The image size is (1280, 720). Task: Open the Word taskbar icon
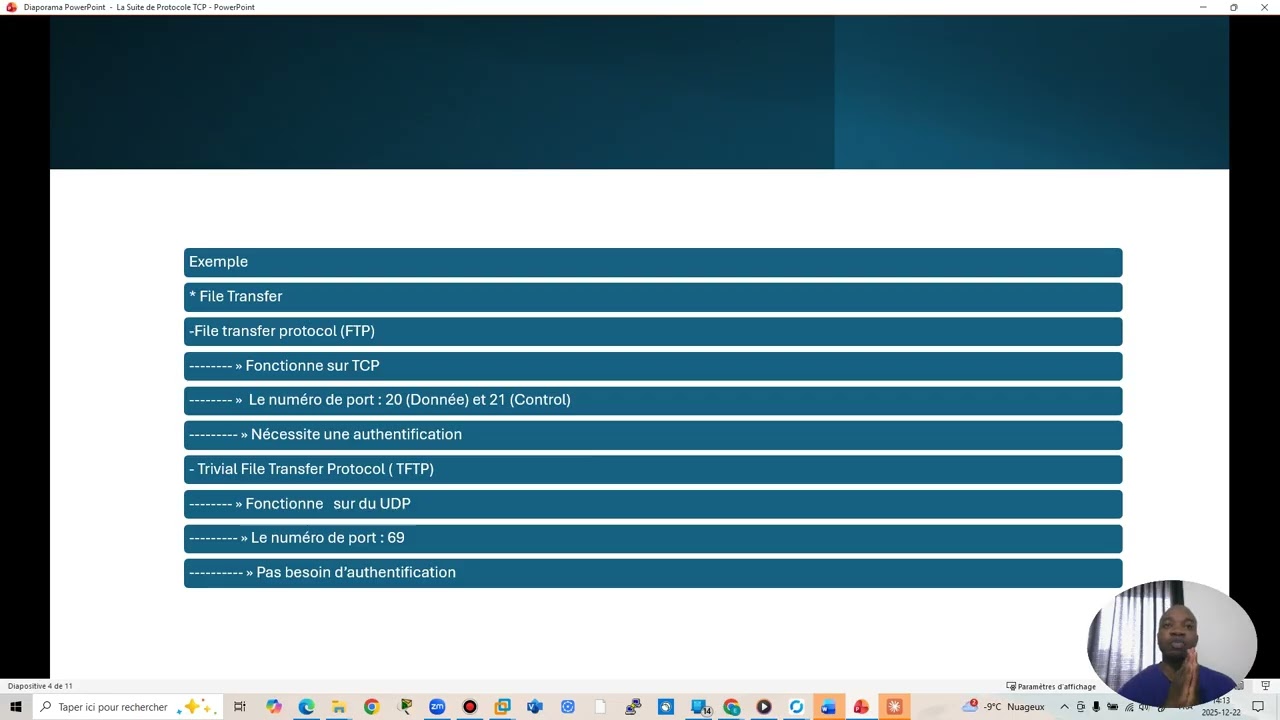point(828,707)
